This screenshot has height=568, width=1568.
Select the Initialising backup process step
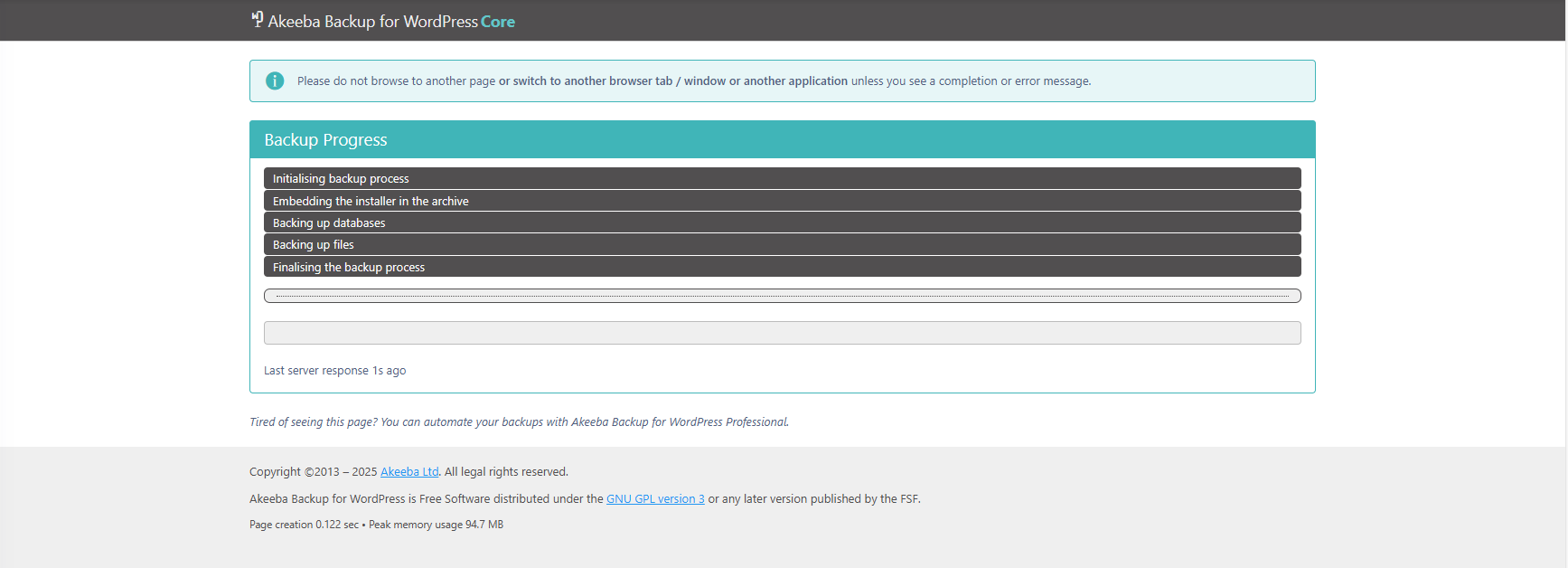341,179
